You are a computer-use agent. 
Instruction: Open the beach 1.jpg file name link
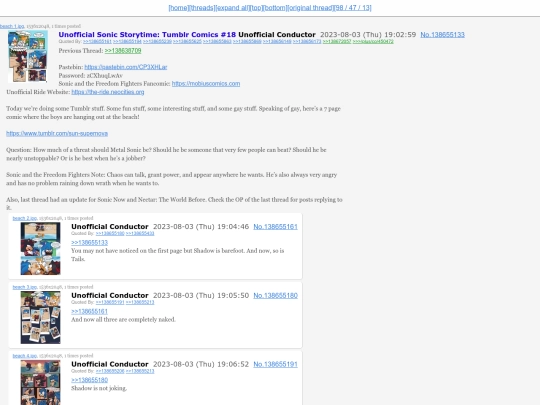click(12, 26)
